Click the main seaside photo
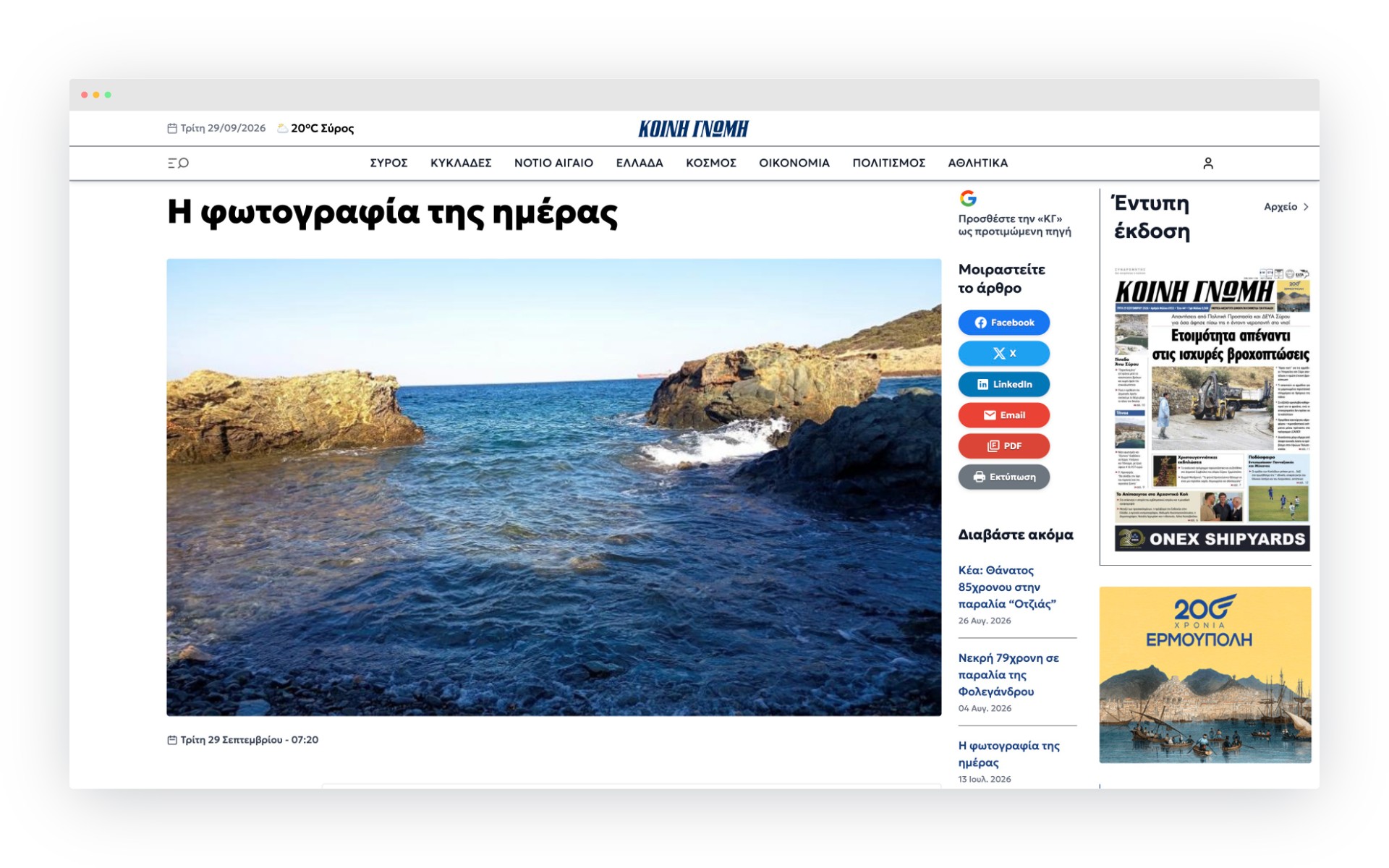 [x=553, y=488]
